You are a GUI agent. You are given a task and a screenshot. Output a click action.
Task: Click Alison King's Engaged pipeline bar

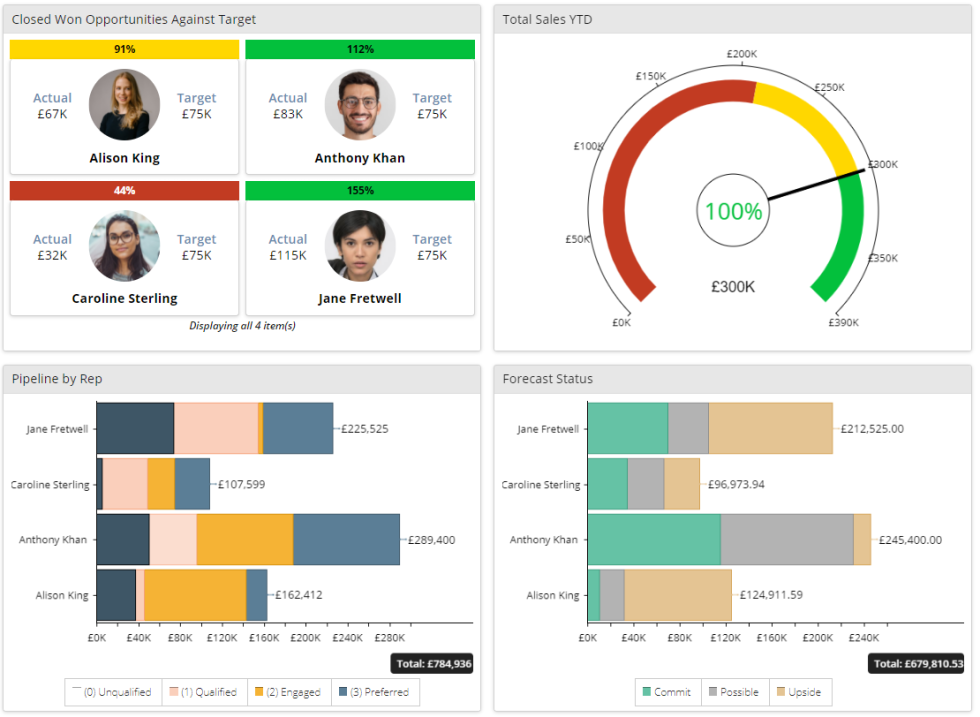[195, 595]
